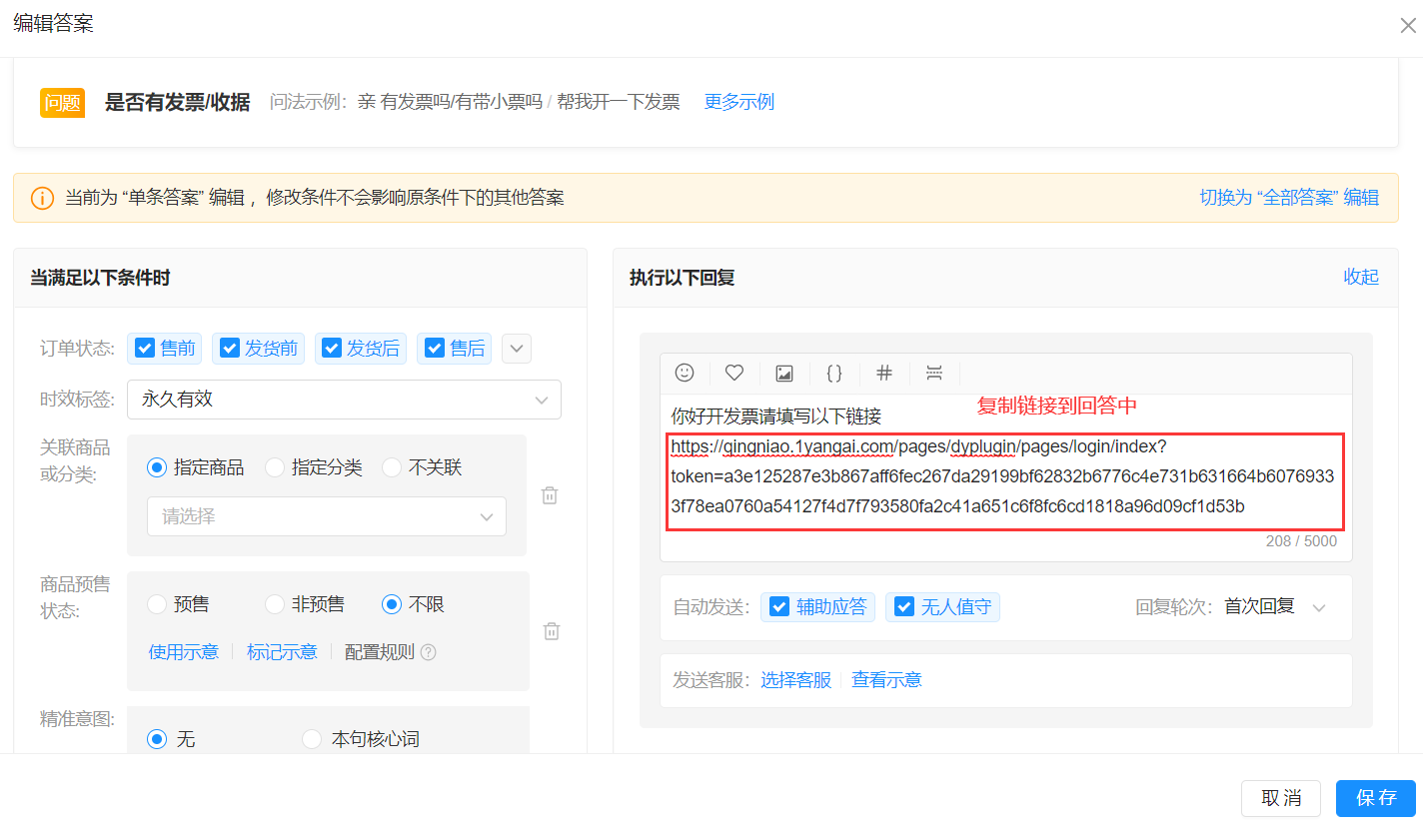Choose the 预售 radio option
Screen dimensions: 1423x840
pyautogui.click(x=157, y=604)
